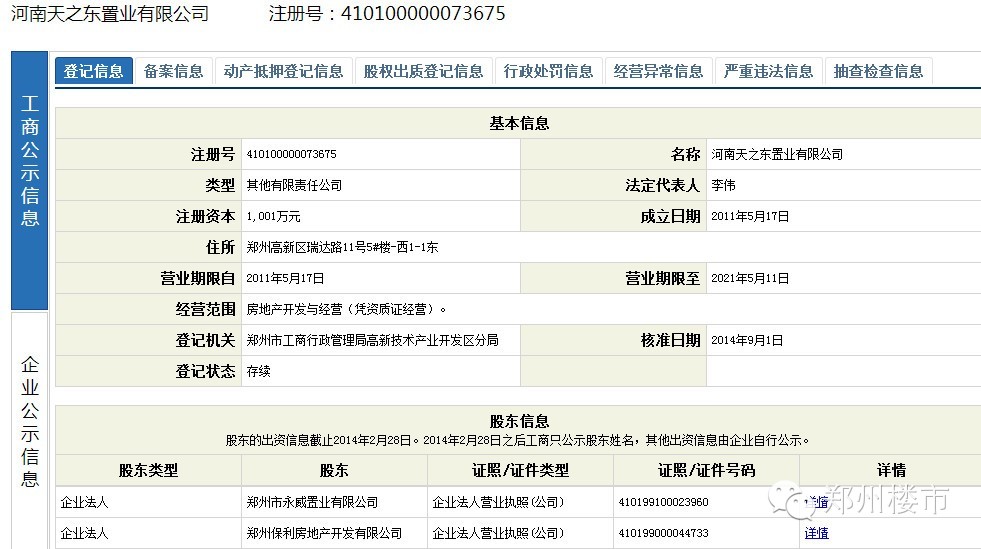Click the 股东类型 column header
Image resolution: width=981 pixels, height=549 pixels.
[x=148, y=470]
